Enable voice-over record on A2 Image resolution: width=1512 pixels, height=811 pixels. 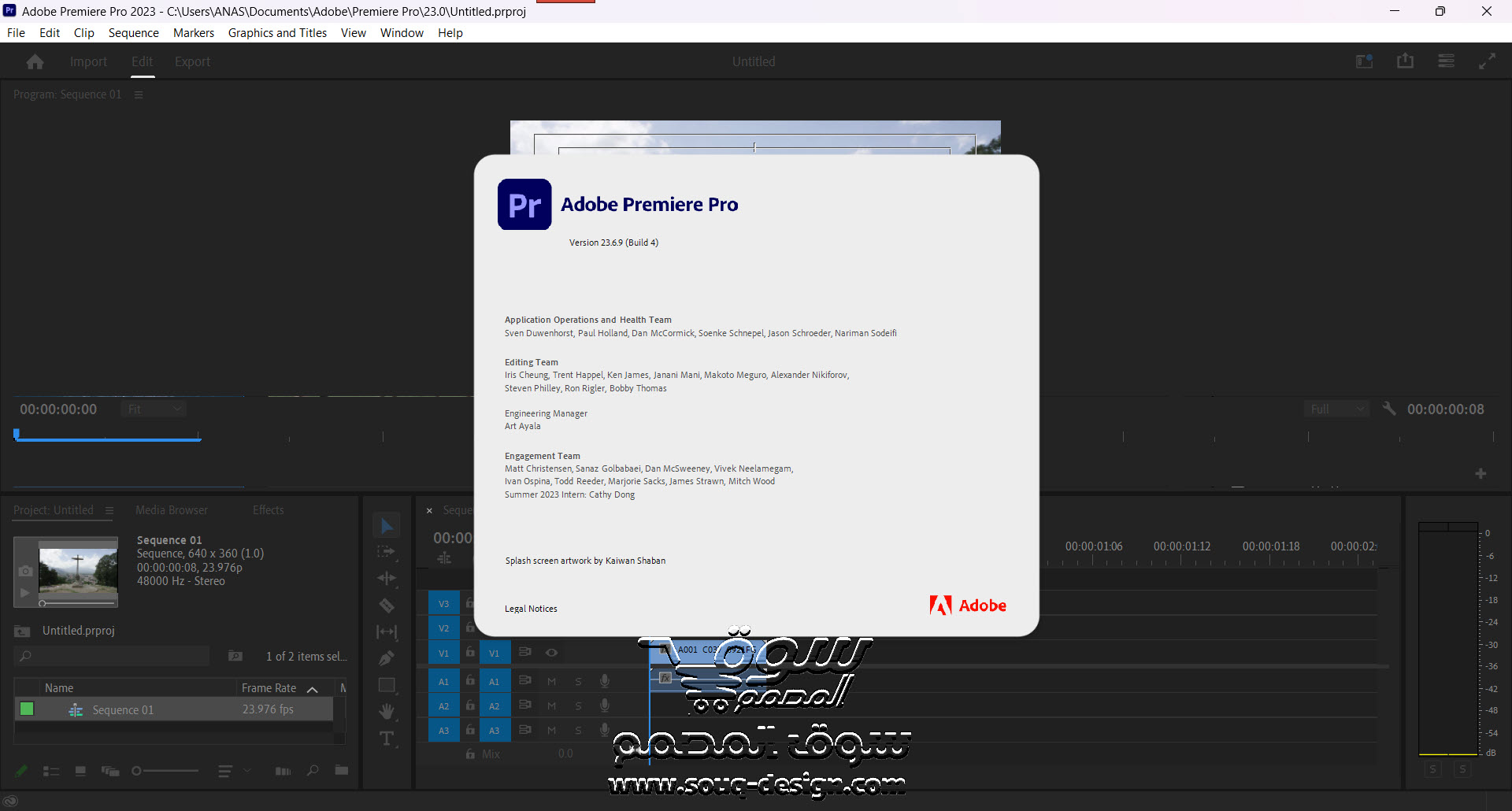pyautogui.click(x=604, y=705)
